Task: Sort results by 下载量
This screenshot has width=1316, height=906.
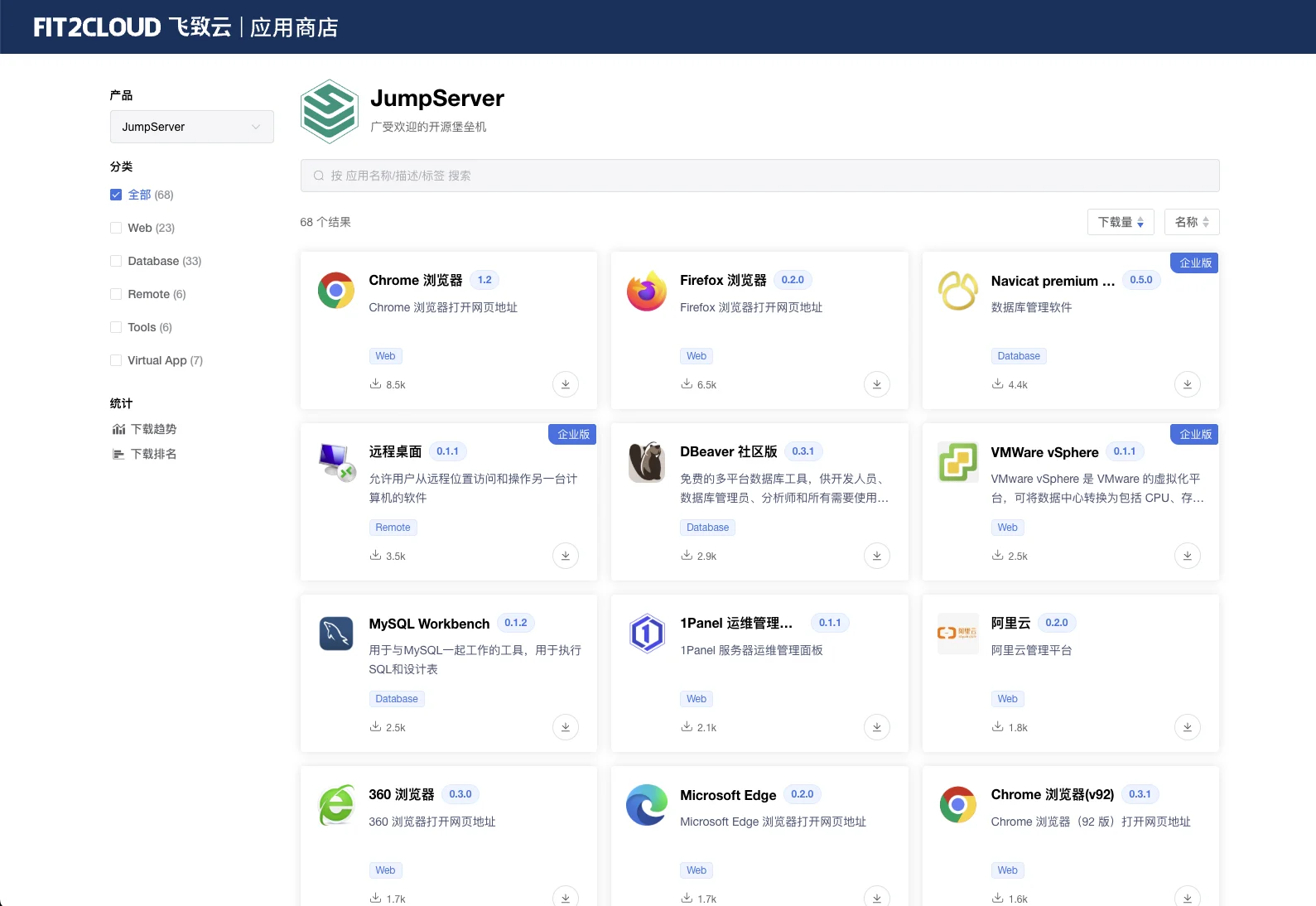Action: (x=1121, y=222)
